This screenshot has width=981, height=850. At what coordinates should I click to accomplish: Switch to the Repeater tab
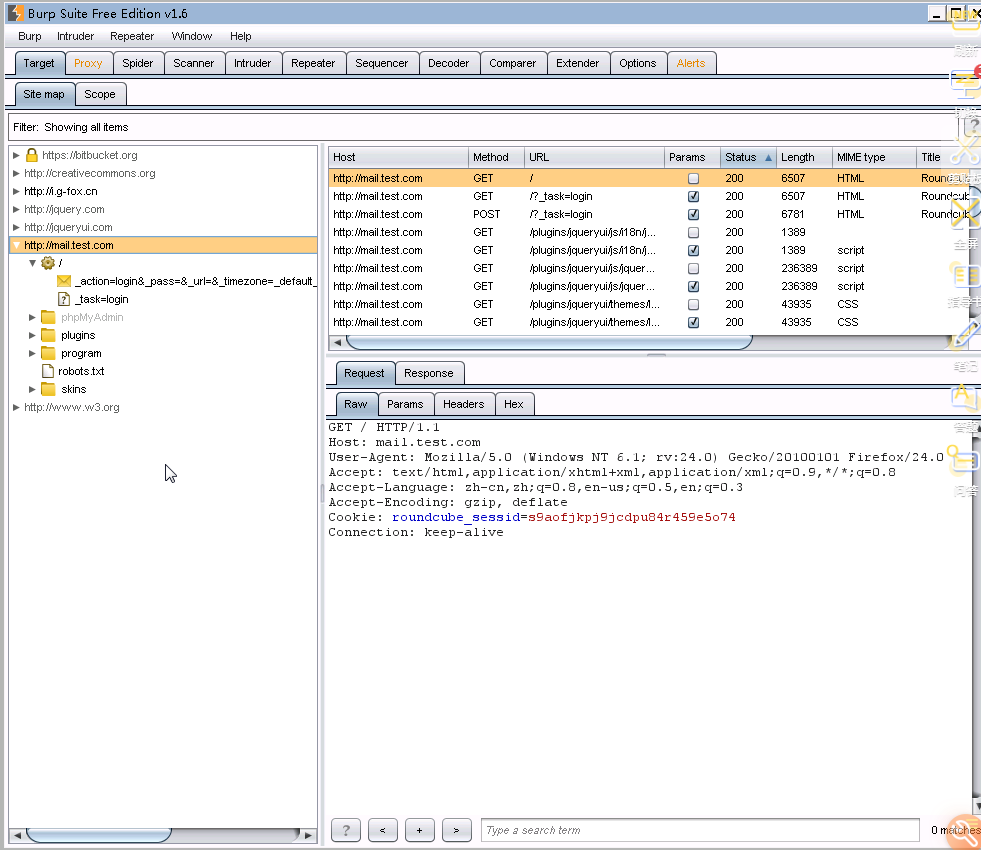313,63
